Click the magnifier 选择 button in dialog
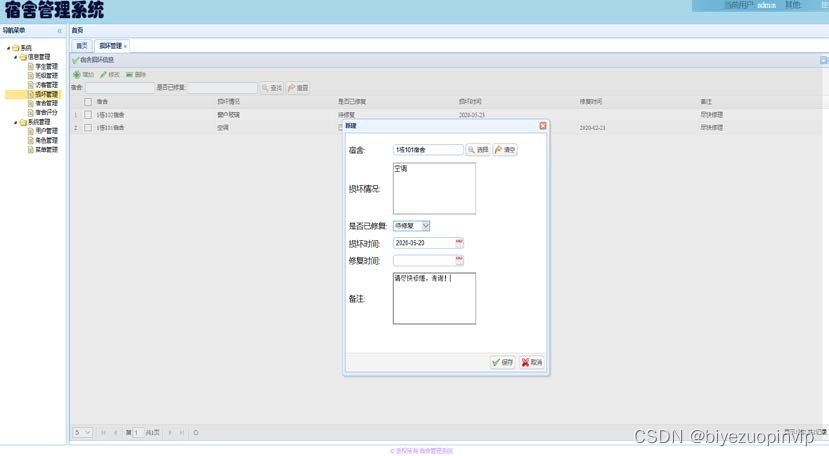The width and height of the screenshot is (829, 456). [477, 150]
